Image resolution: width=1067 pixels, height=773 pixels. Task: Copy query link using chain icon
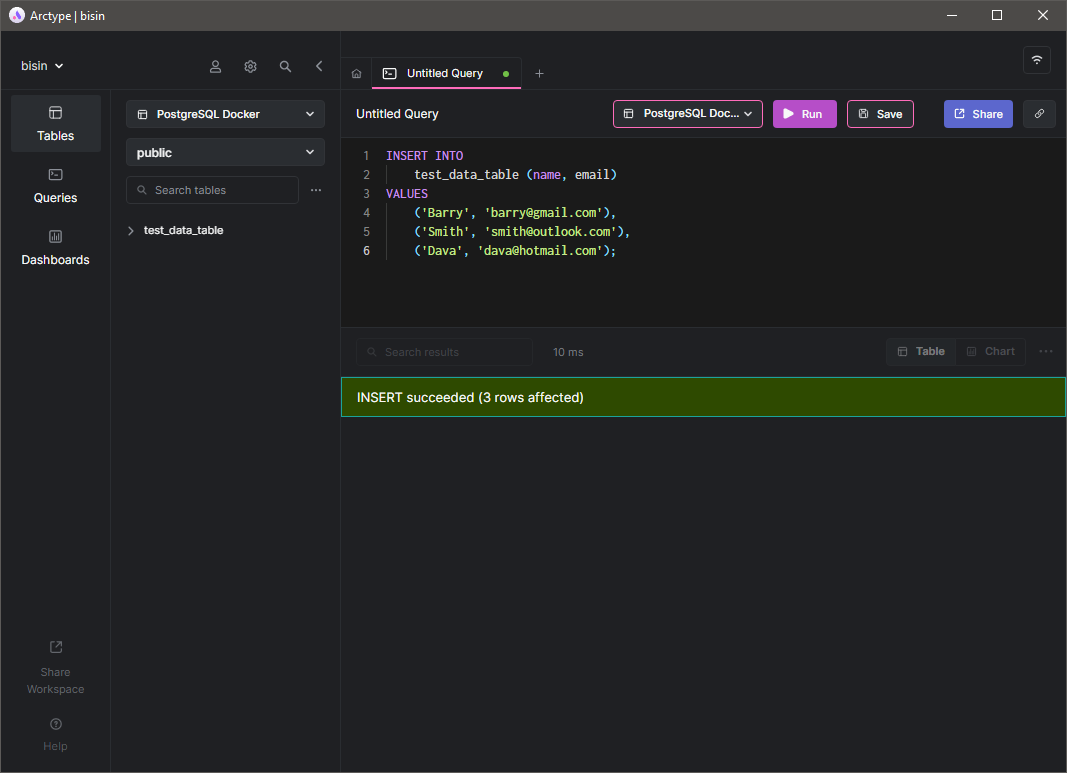(1039, 114)
